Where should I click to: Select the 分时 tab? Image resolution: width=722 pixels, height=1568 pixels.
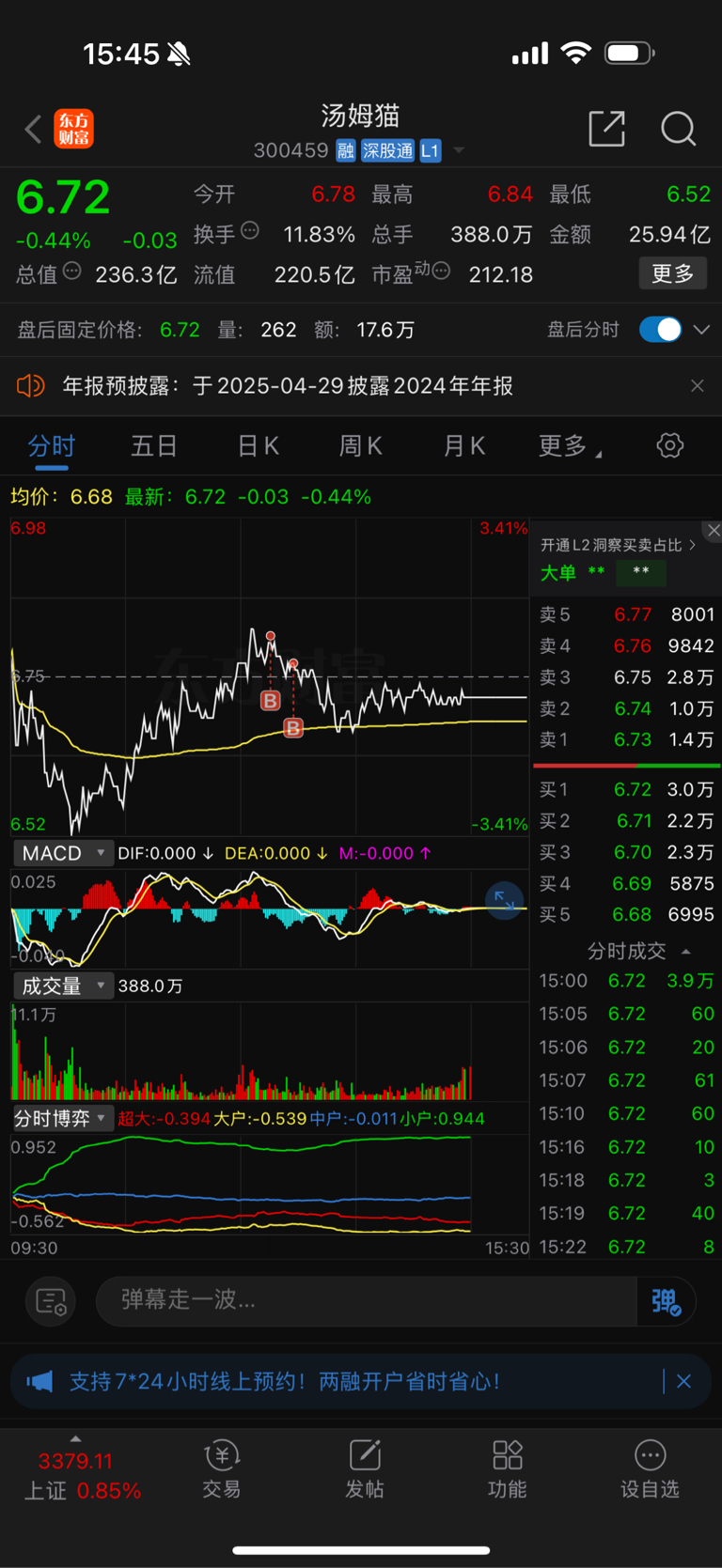click(51, 445)
